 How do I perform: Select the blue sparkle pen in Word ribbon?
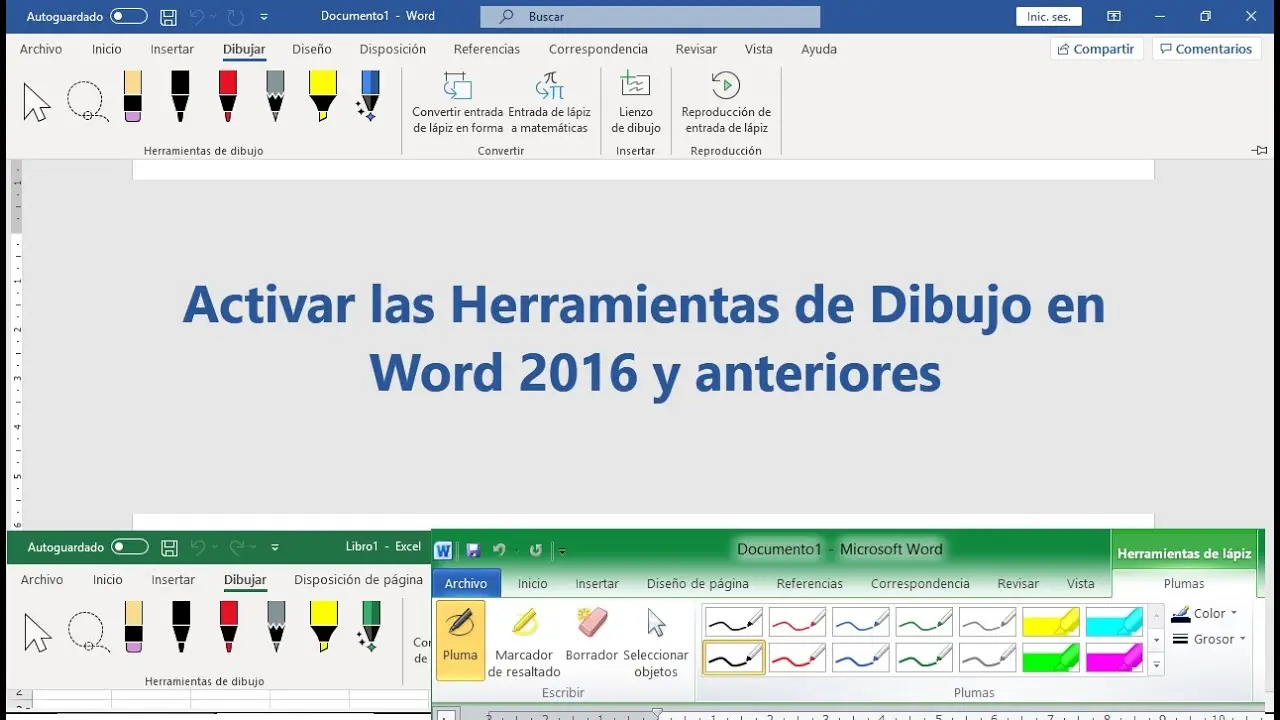tap(369, 97)
